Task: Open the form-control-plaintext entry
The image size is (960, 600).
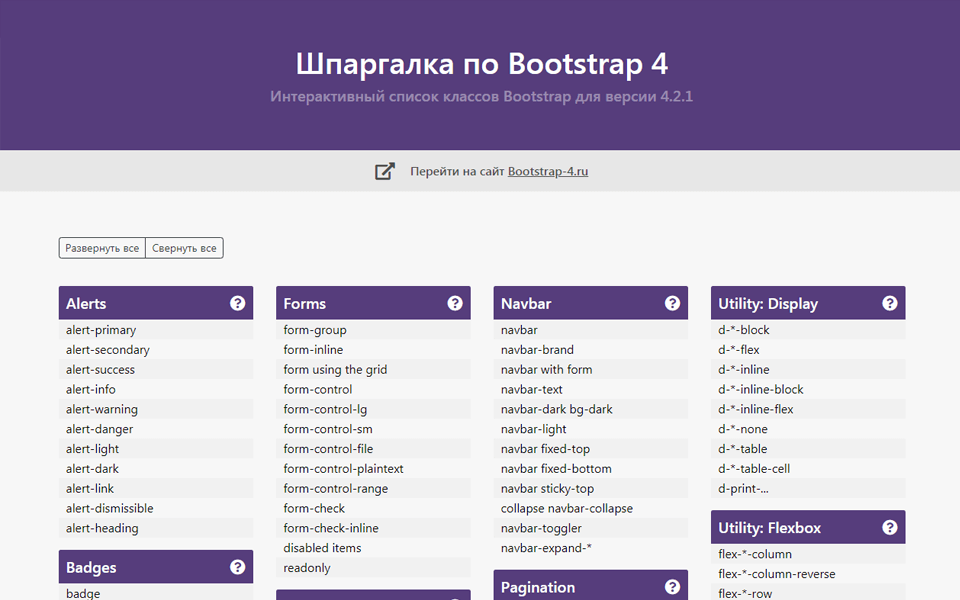Action: (x=373, y=468)
